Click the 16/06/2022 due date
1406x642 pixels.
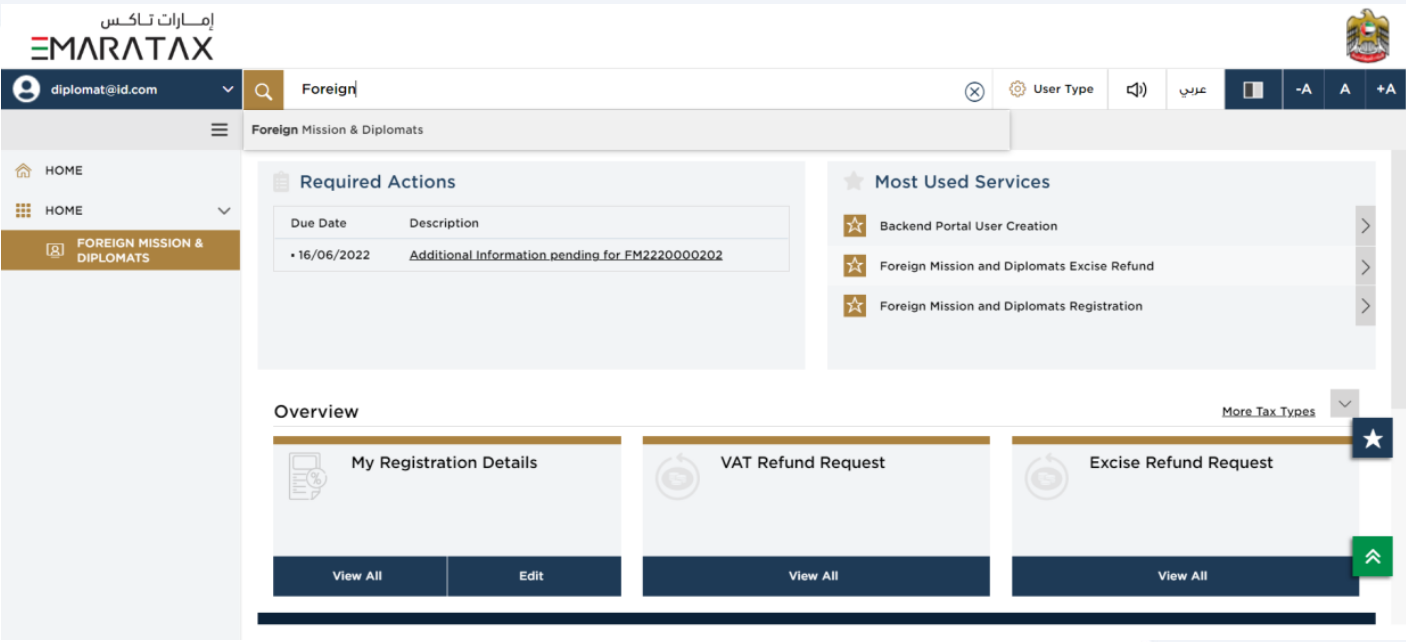tap(334, 255)
